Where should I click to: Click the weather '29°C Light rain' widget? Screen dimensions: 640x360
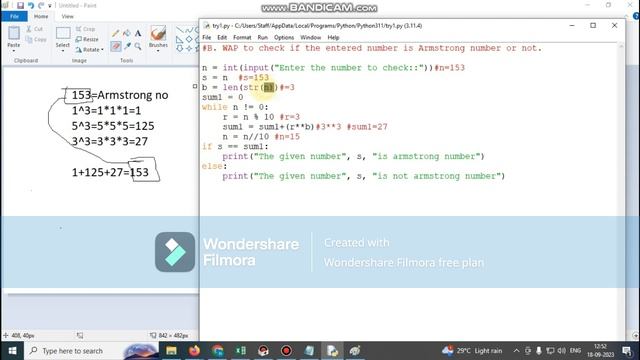(x=472, y=351)
